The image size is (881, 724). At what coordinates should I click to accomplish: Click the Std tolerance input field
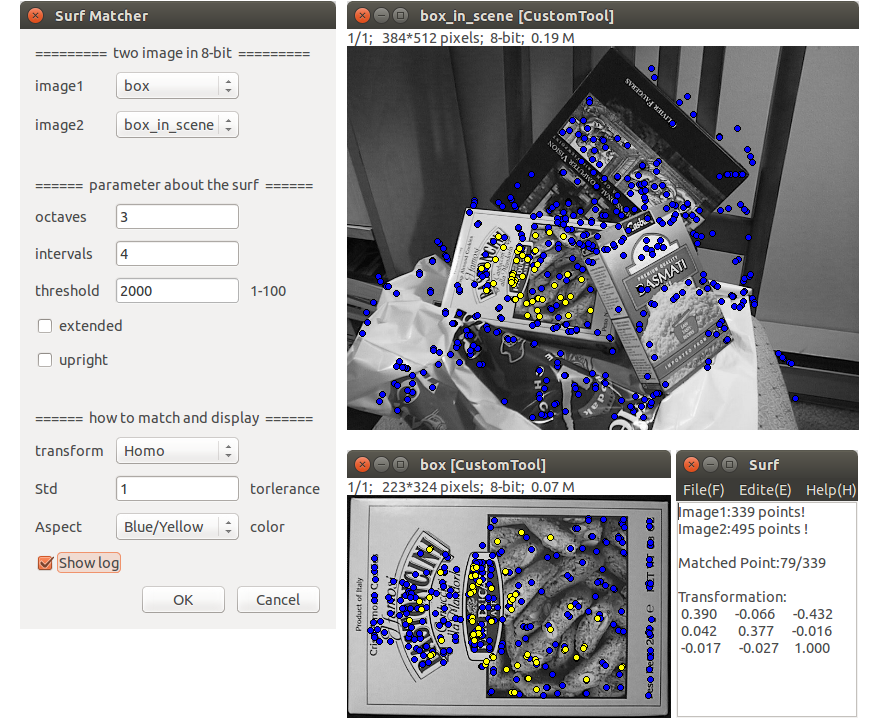[x=177, y=489]
